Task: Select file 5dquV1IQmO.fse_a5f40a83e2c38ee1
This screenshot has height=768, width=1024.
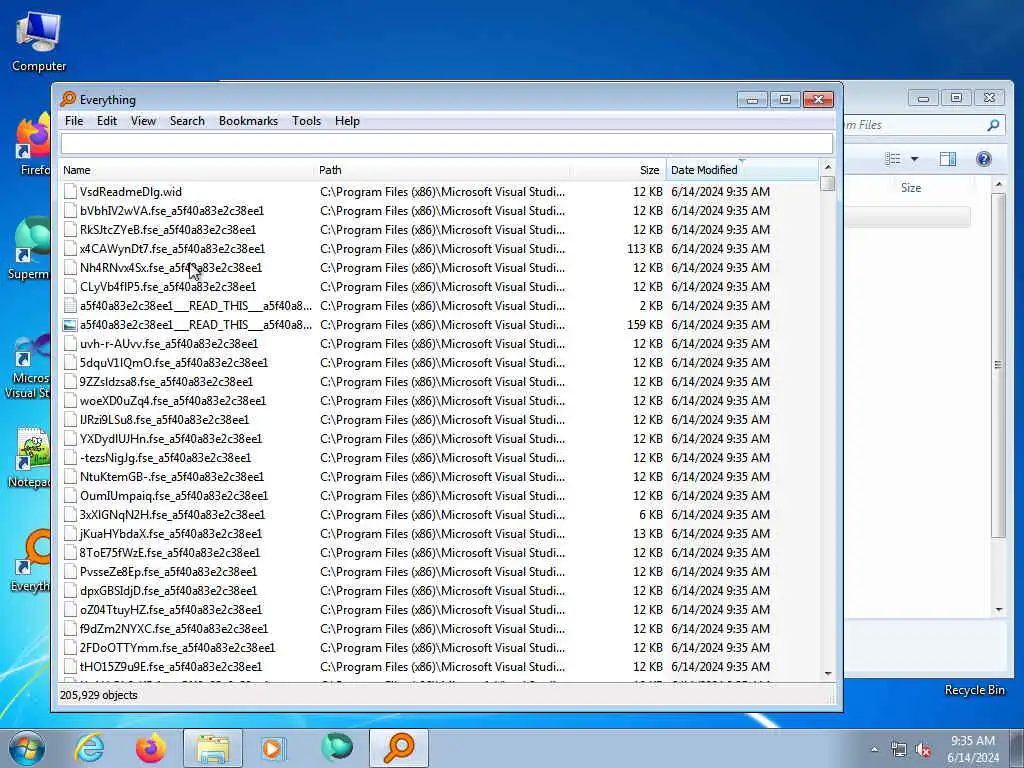Action: click(x=174, y=362)
